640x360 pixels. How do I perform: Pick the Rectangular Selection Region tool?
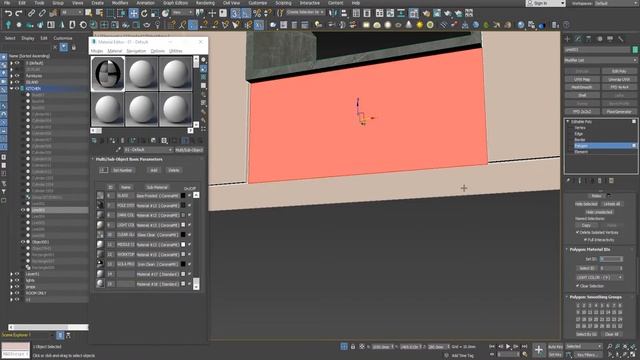pyautogui.click(x=110, y=13)
